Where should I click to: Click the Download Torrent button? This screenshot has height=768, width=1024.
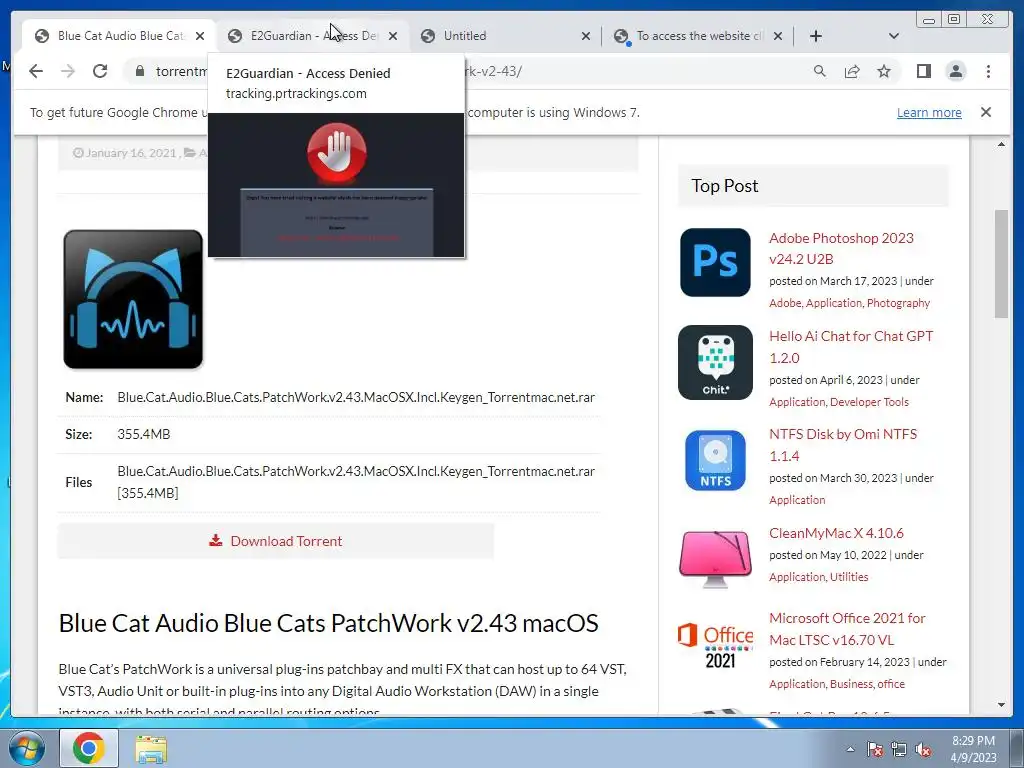click(276, 541)
